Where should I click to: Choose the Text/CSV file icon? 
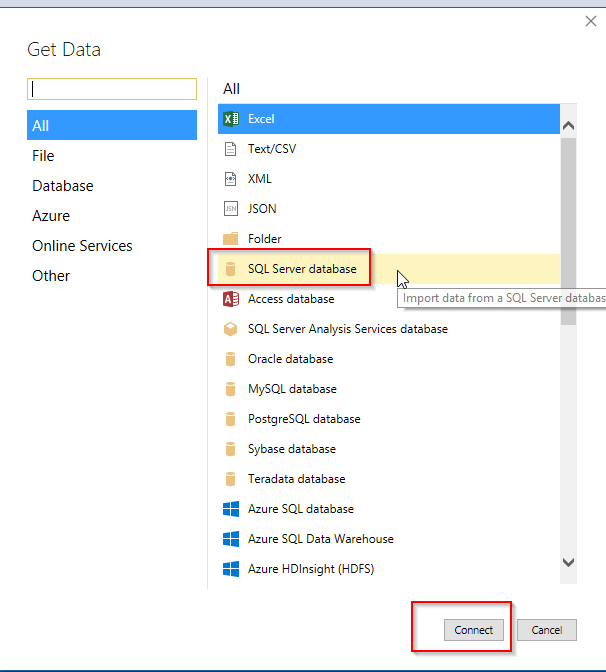click(x=231, y=149)
